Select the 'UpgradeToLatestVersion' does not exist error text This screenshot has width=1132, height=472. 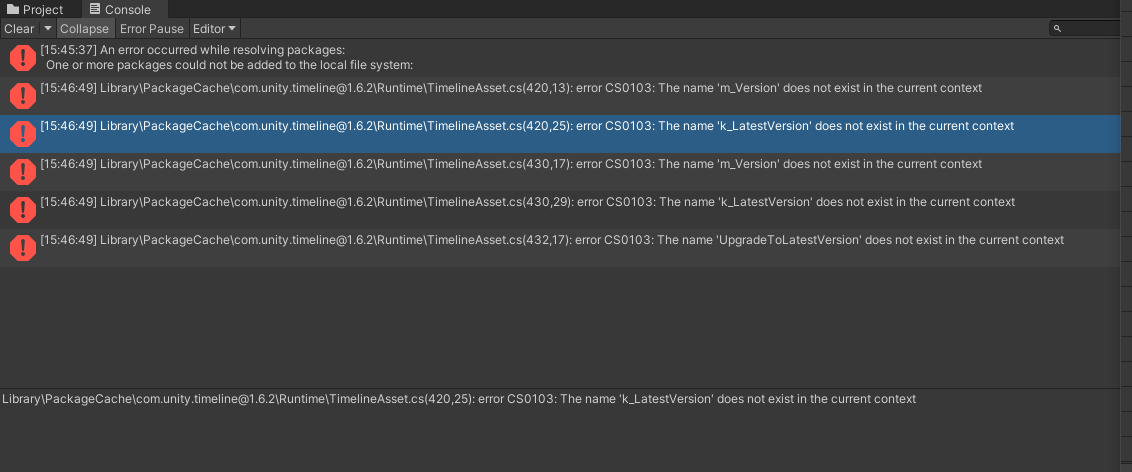coord(581,240)
